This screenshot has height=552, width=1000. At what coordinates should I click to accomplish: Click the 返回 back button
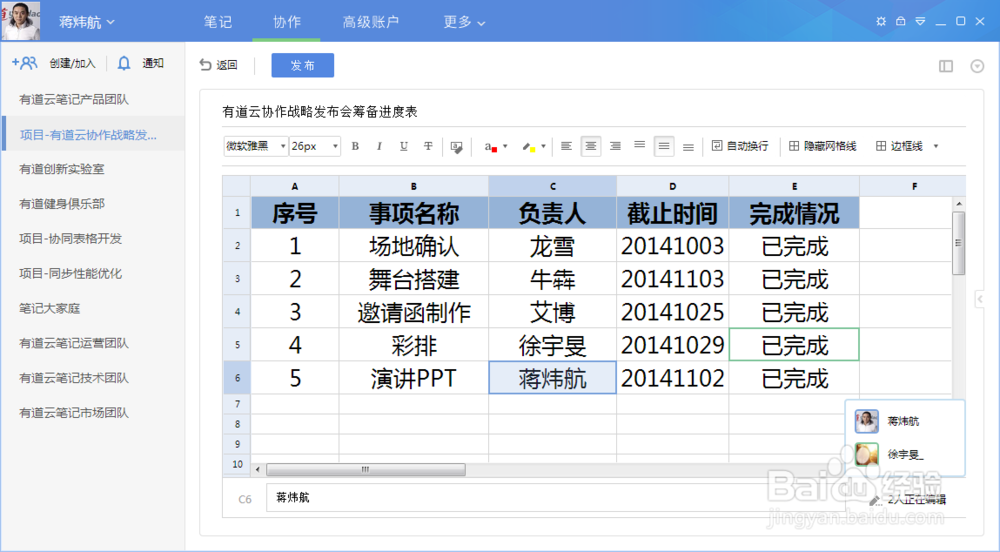(219, 64)
